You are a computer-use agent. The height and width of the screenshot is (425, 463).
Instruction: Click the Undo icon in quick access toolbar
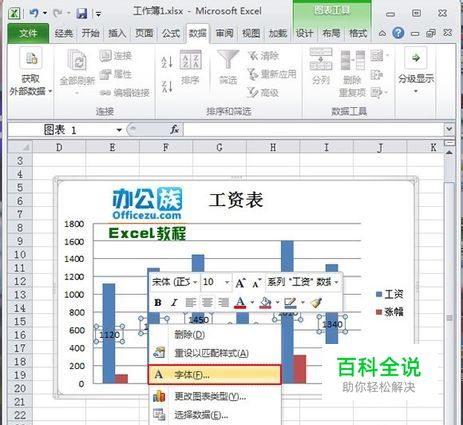click(x=34, y=13)
